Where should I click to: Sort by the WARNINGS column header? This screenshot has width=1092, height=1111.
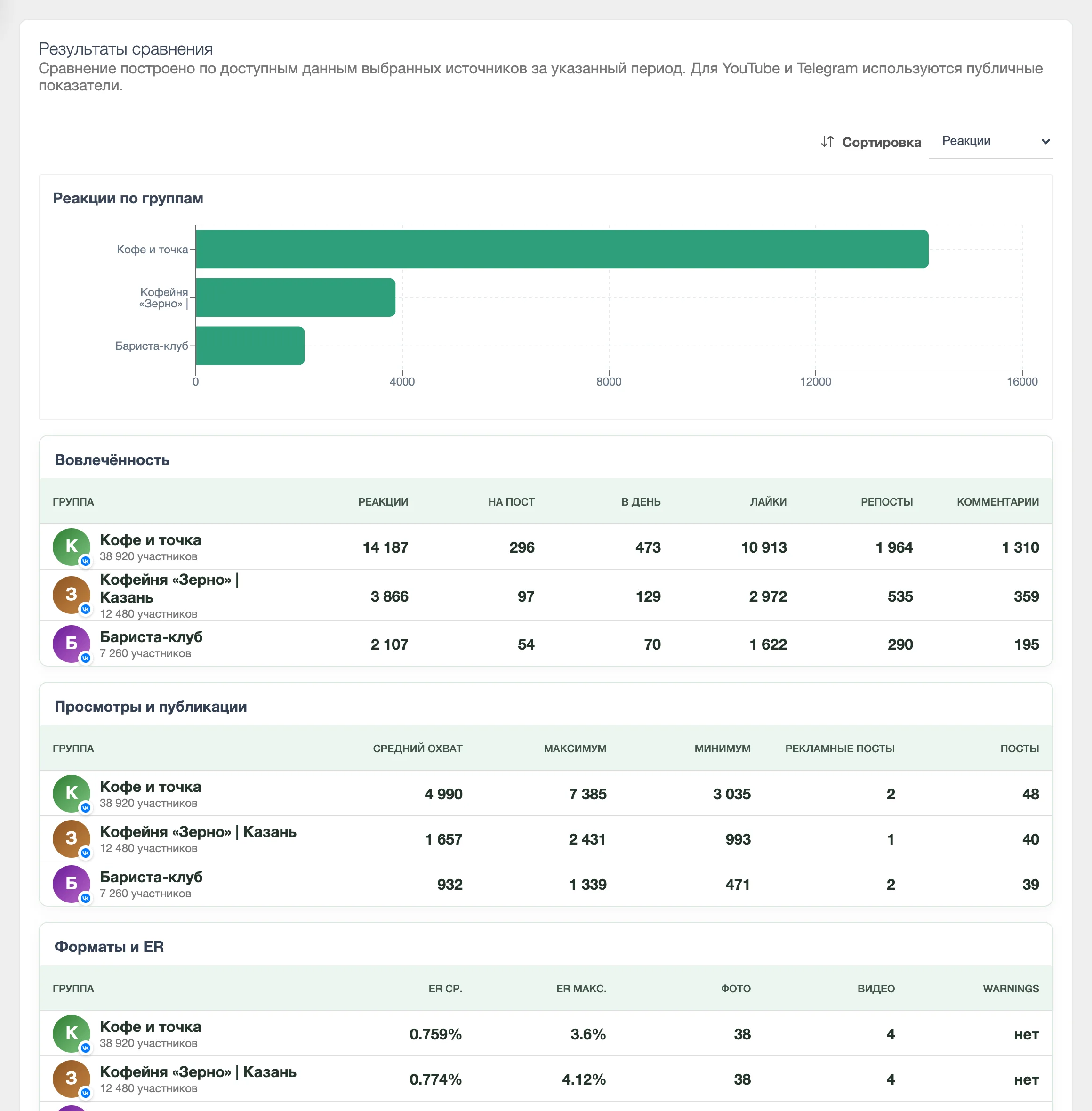coord(1011,988)
